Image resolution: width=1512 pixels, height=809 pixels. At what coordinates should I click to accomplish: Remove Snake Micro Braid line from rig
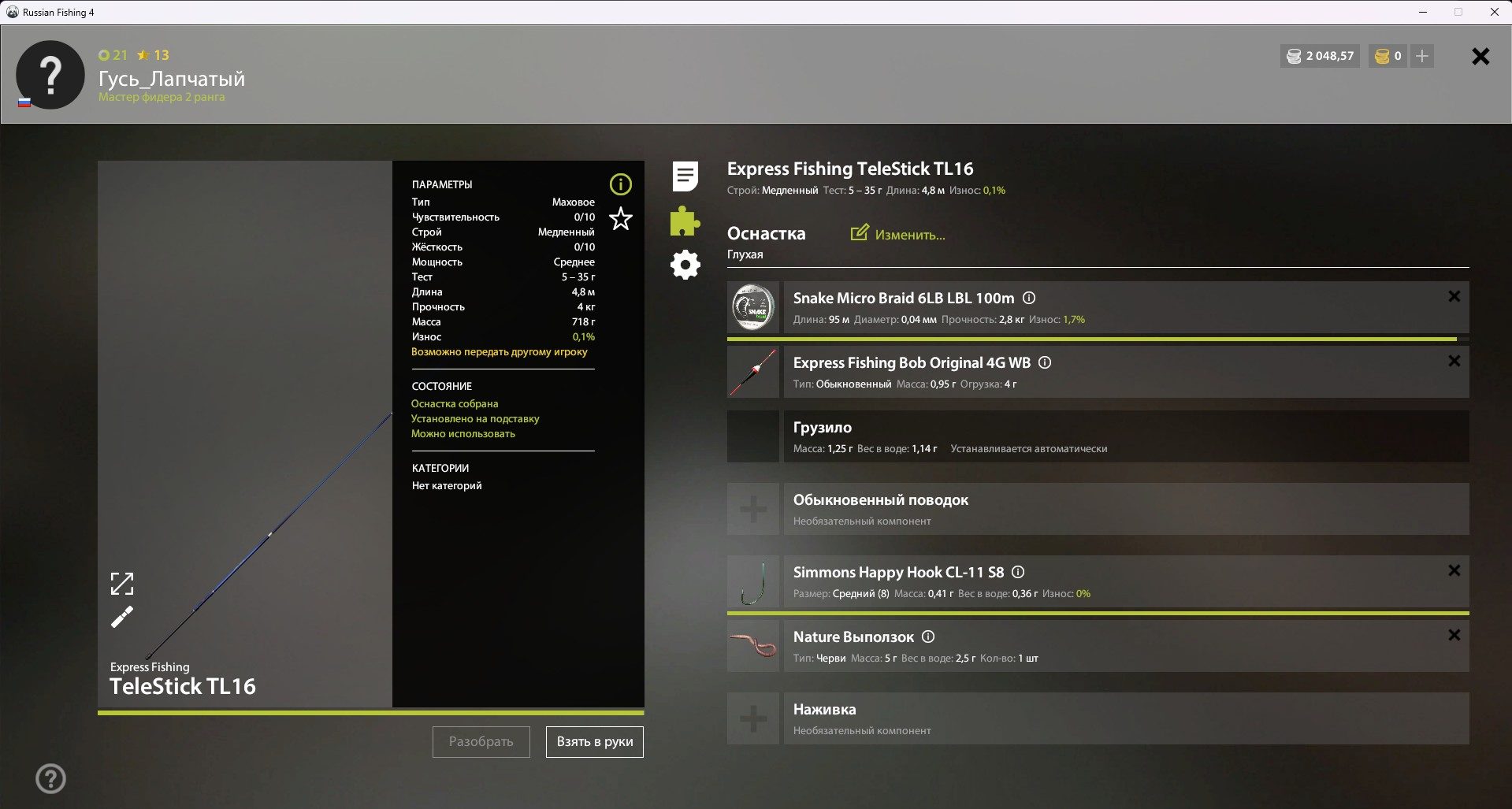pyautogui.click(x=1454, y=296)
